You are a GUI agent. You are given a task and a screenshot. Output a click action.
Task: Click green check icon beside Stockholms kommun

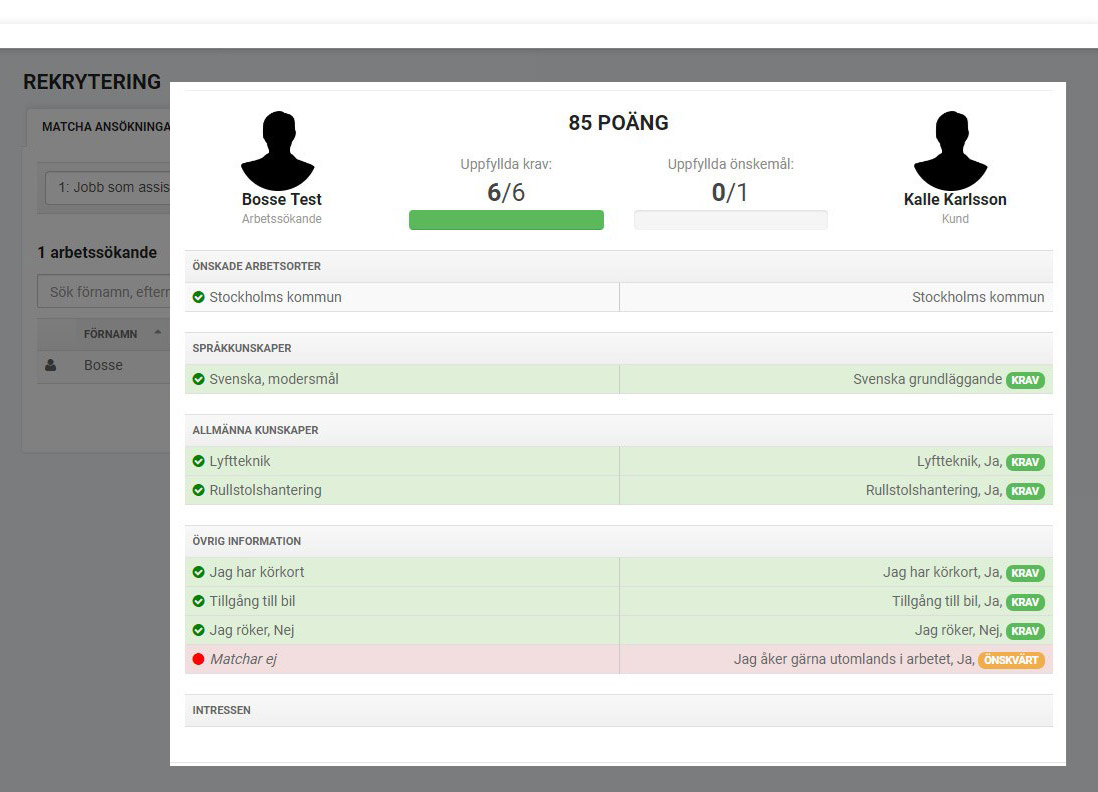198,297
